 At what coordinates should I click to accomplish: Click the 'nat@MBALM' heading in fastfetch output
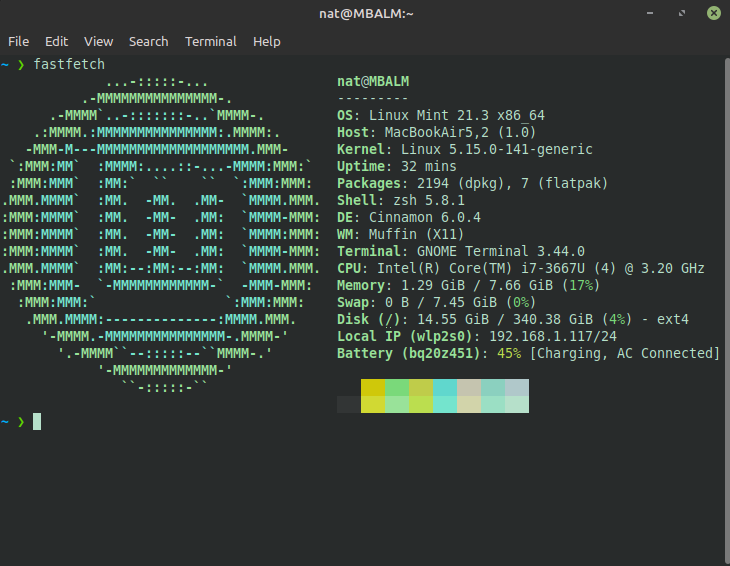373,81
